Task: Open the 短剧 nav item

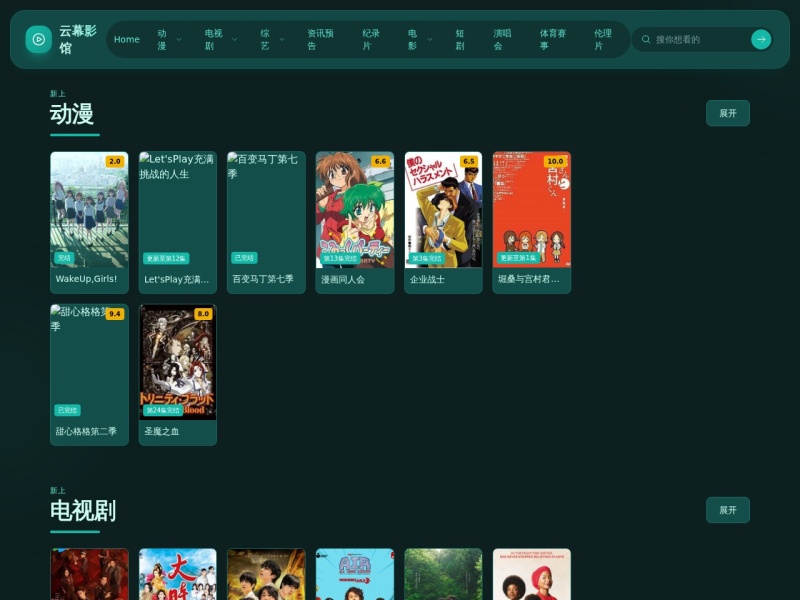Action: (460, 39)
